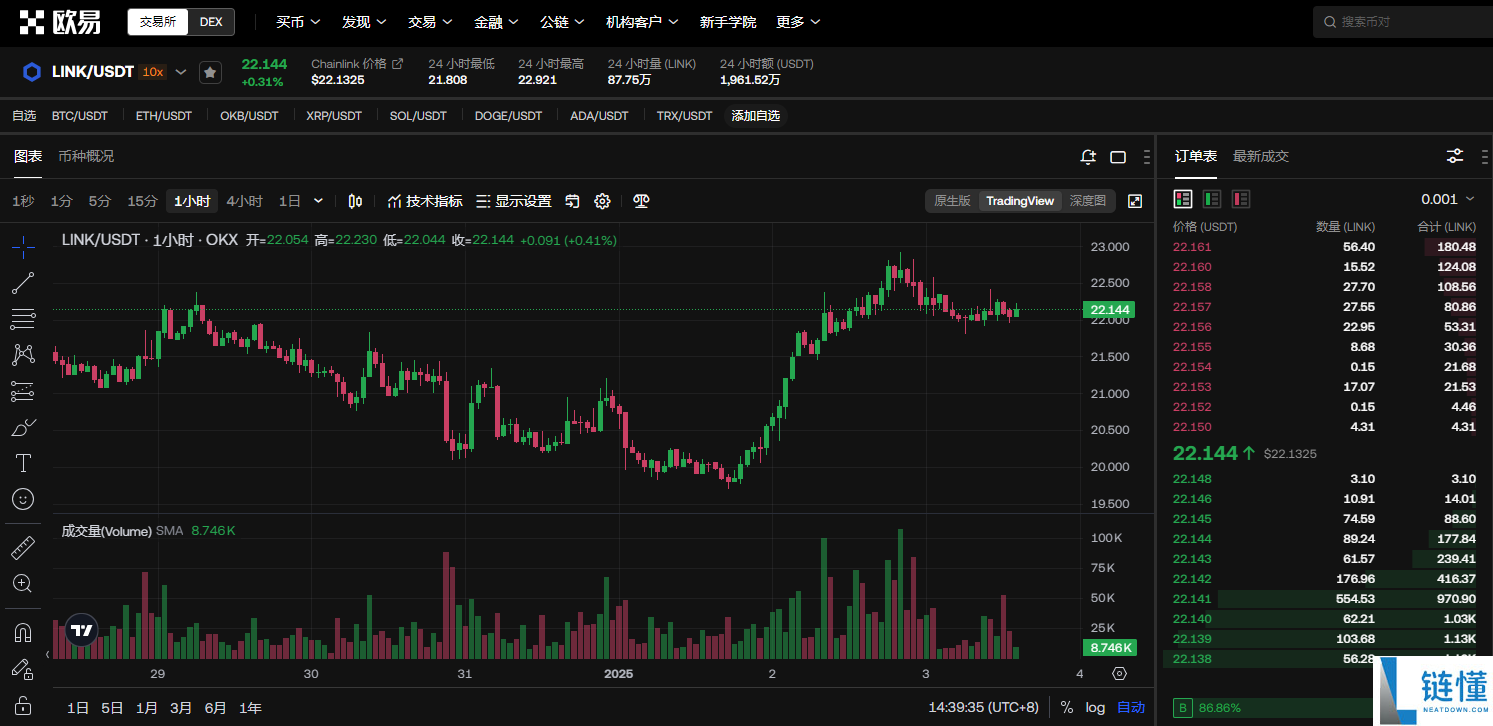
Task: Add LINK/USDT to favorites star
Action: (x=210, y=72)
